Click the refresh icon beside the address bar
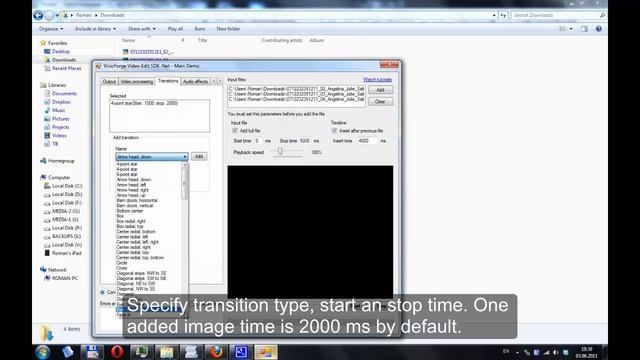 (x=503, y=15)
